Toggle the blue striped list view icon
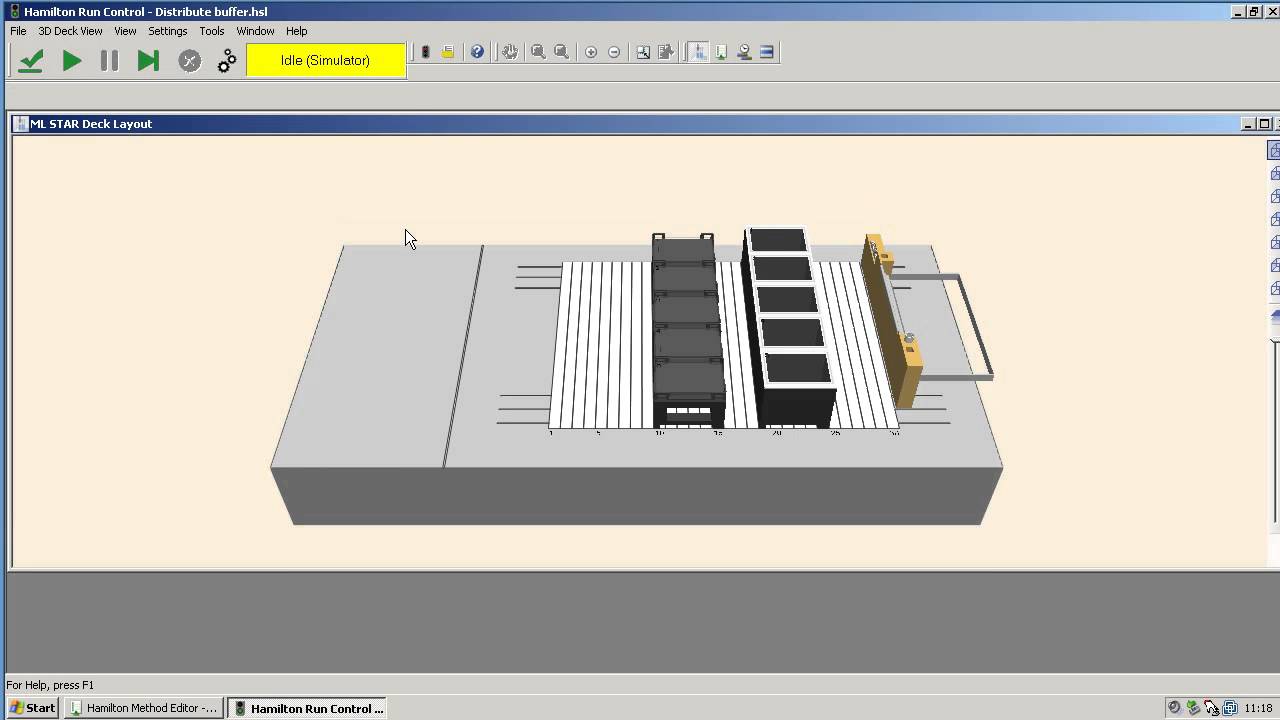The height and width of the screenshot is (720, 1280). (767, 52)
